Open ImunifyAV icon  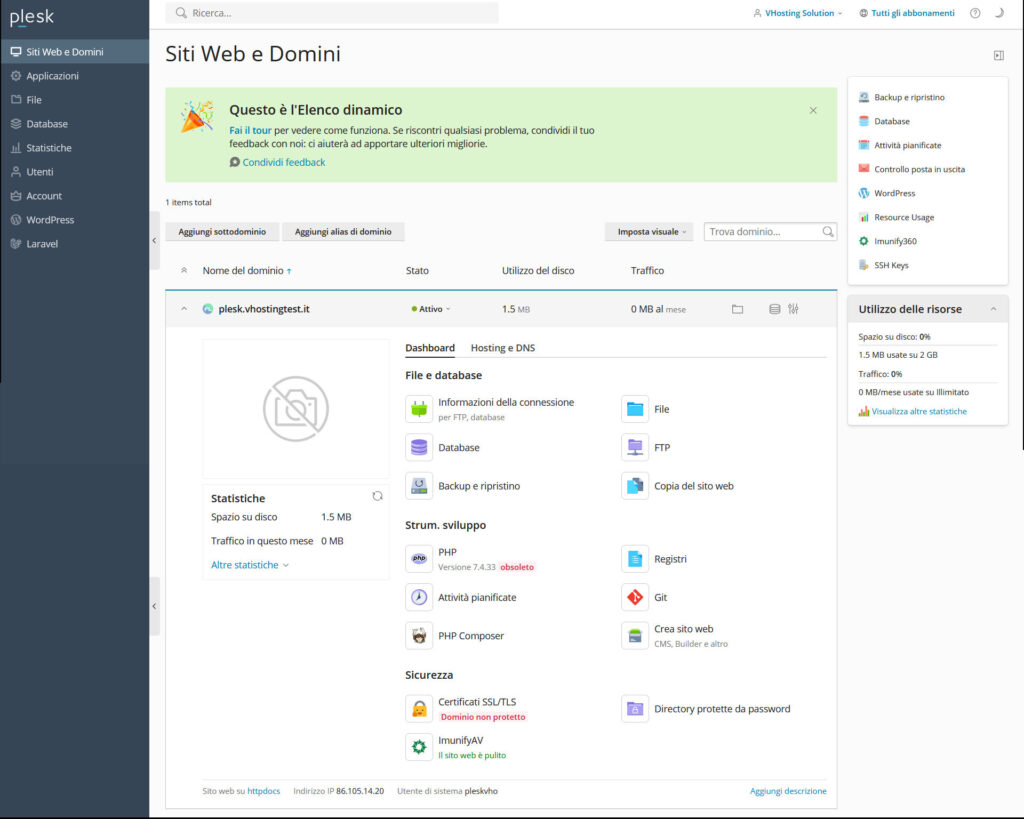click(419, 747)
